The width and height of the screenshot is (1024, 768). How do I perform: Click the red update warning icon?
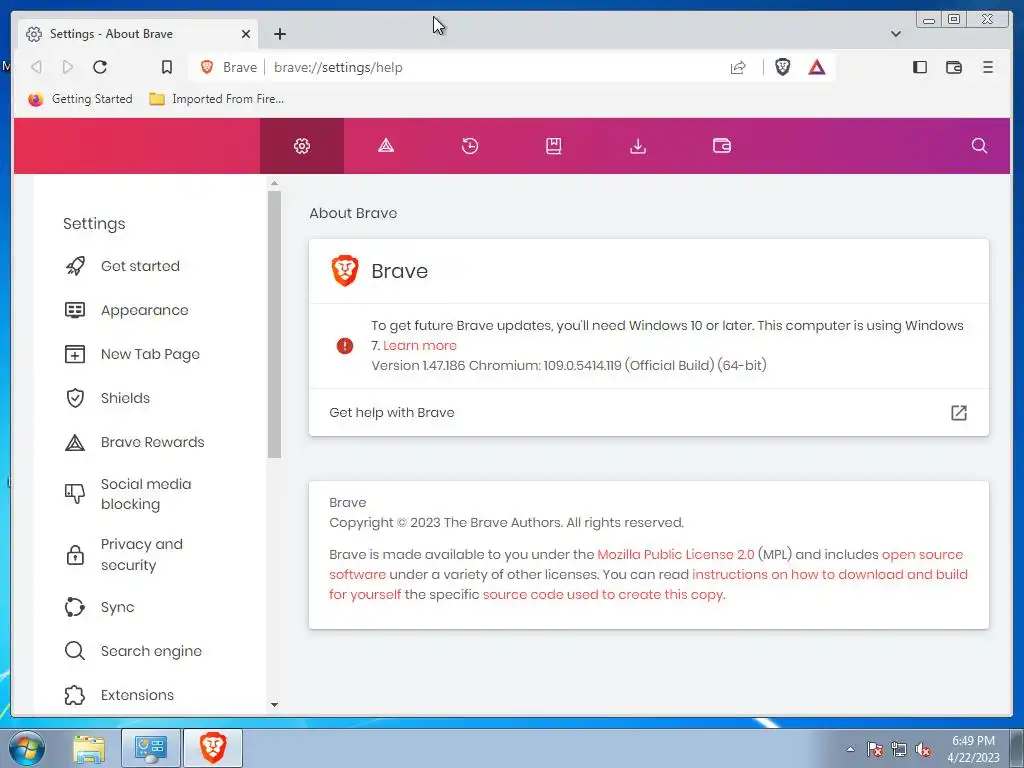pos(345,345)
